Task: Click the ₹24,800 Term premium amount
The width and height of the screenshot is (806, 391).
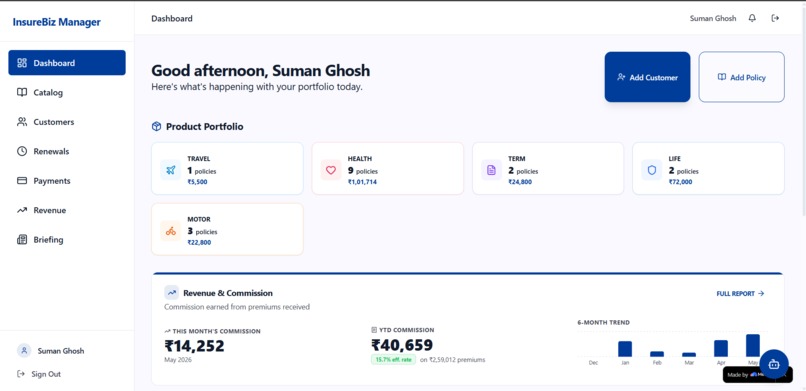Action: click(520, 182)
